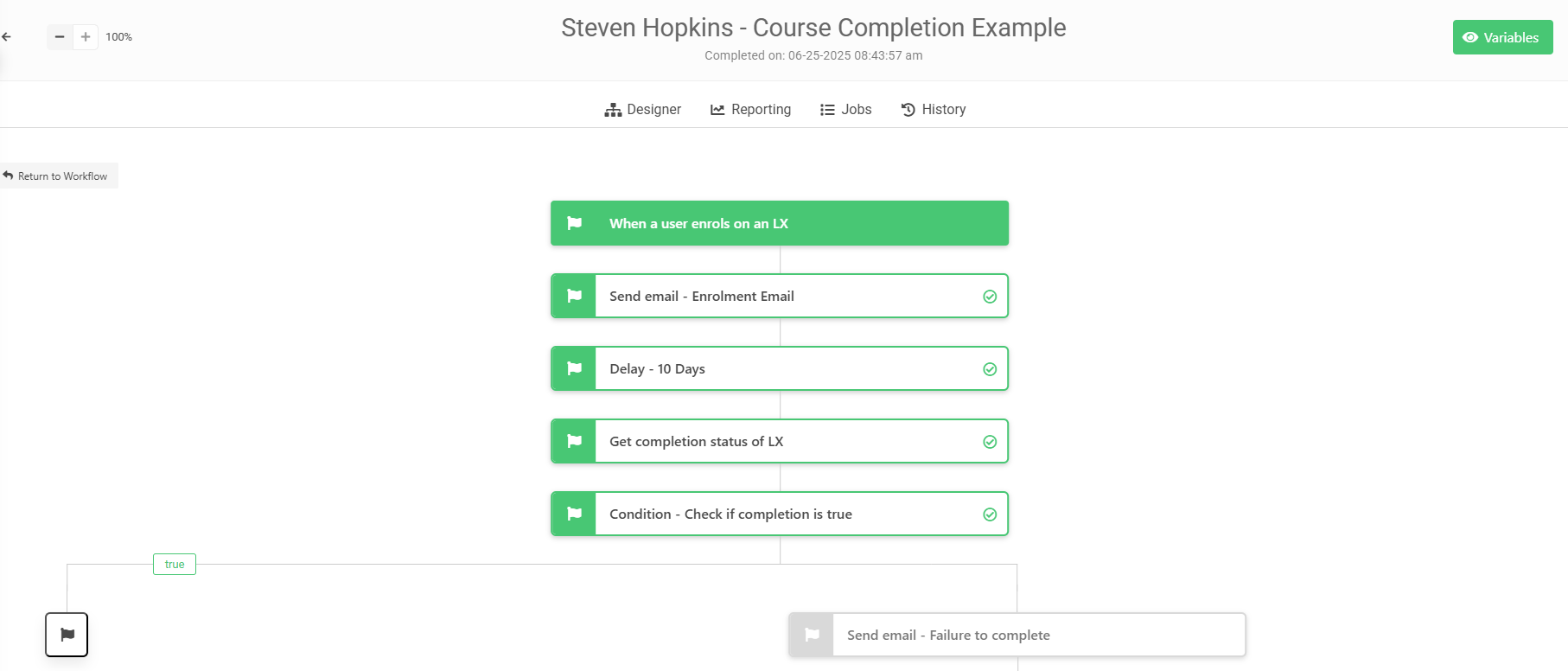Image resolution: width=1568 pixels, height=671 pixels.
Task: Switch to the Reporting tab
Action: click(x=750, y=110)
